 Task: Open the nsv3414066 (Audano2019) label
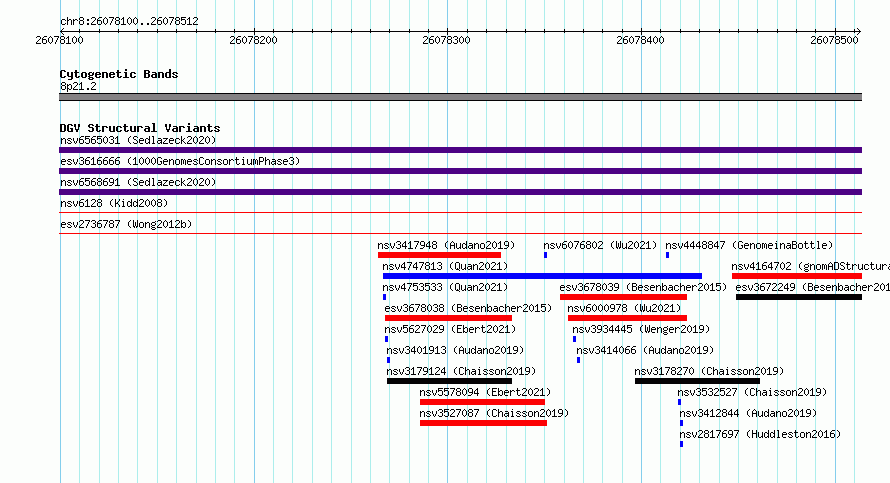(645, 350)
